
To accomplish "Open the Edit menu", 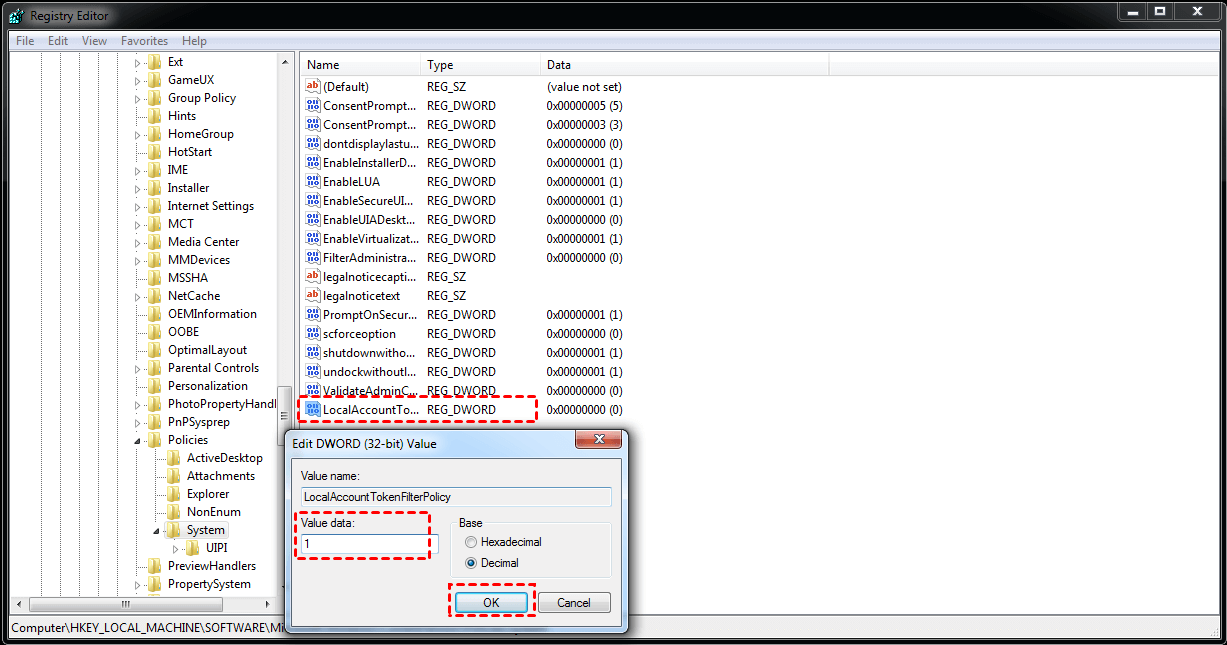I will (58, 41).
